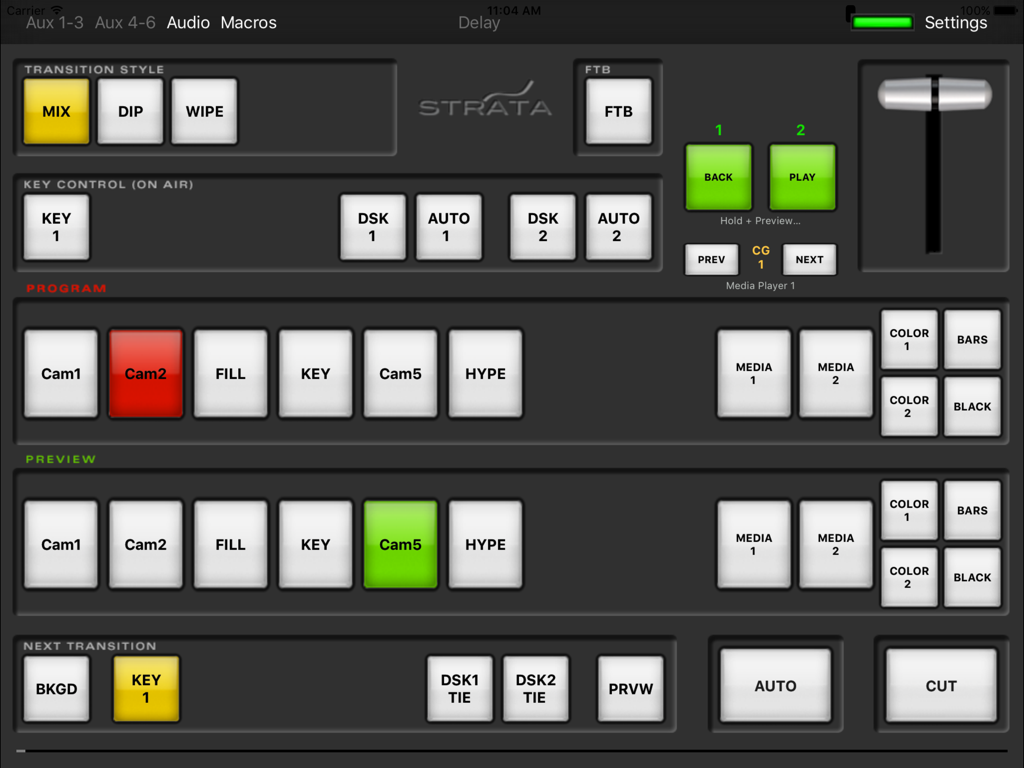Select BLACK on the Program bus
The image size is (1024, 768).
[972, 407]
